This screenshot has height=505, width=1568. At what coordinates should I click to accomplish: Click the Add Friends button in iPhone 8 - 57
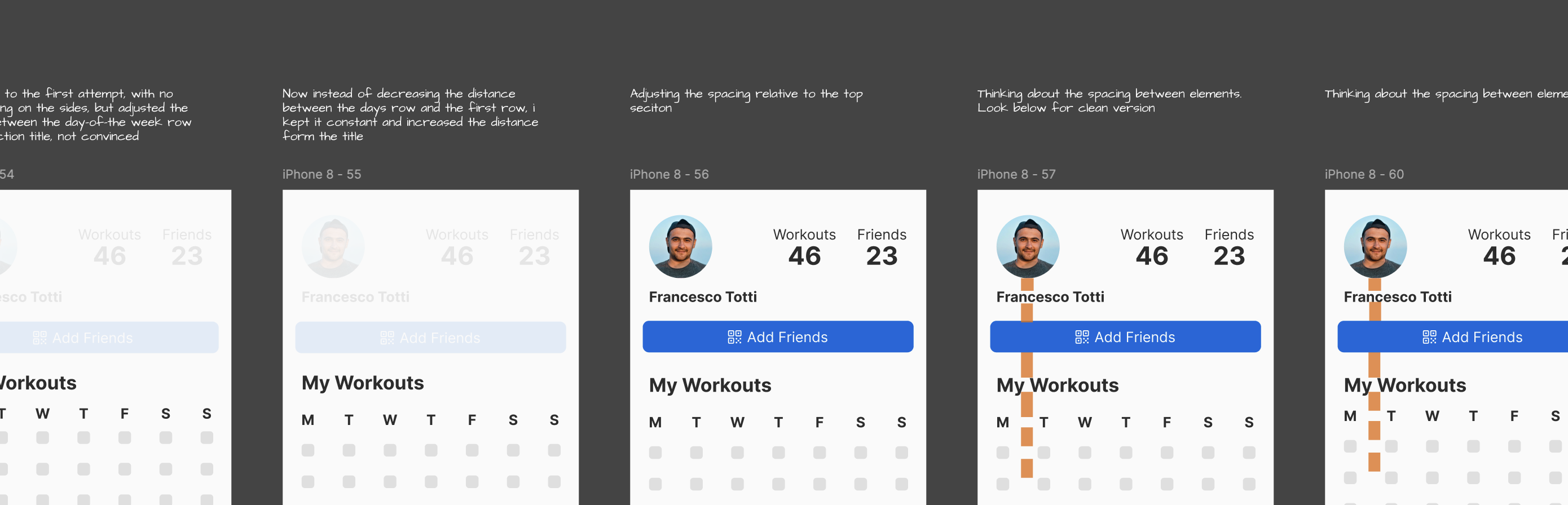pyautogui.click(x=1125, y=336)
